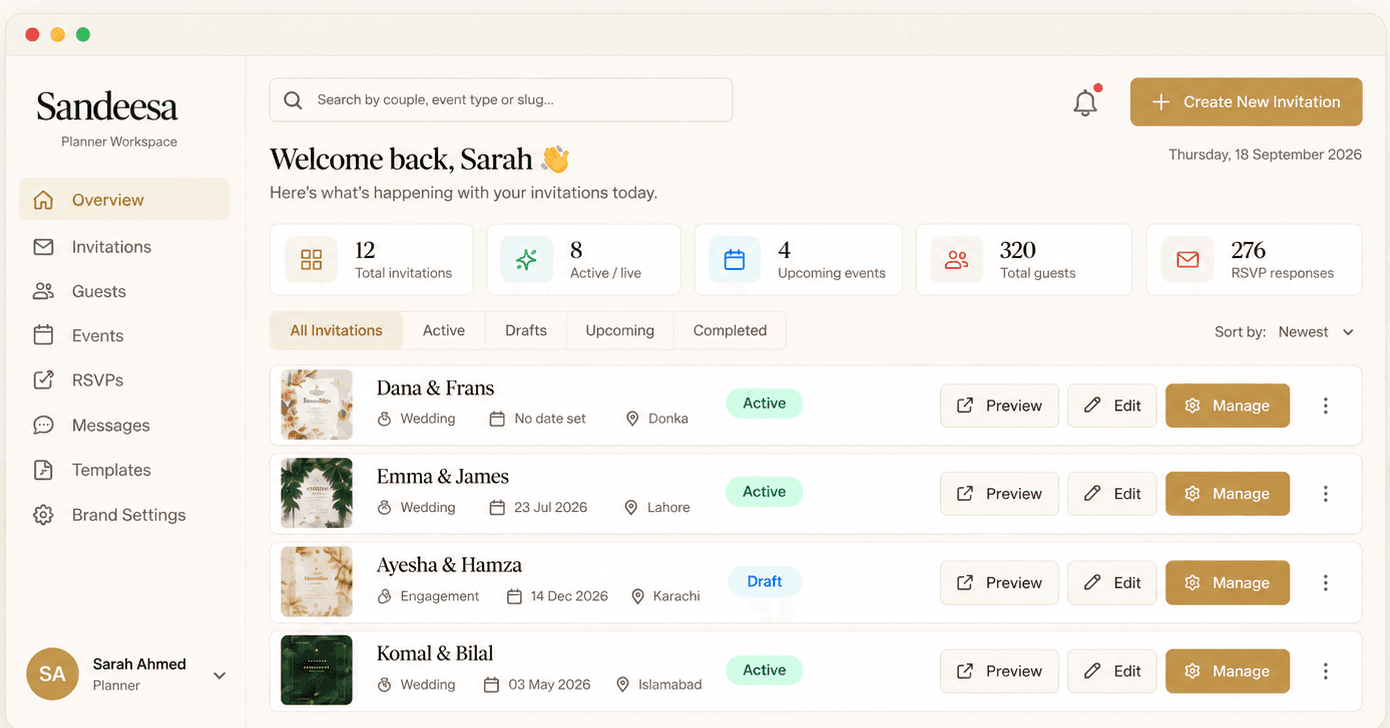Image resolution: width=1390 pixels, height=728 pixels.
Task: Click the calendar icon beside 23 Jul 2026
Action: (x=496, y=508)
